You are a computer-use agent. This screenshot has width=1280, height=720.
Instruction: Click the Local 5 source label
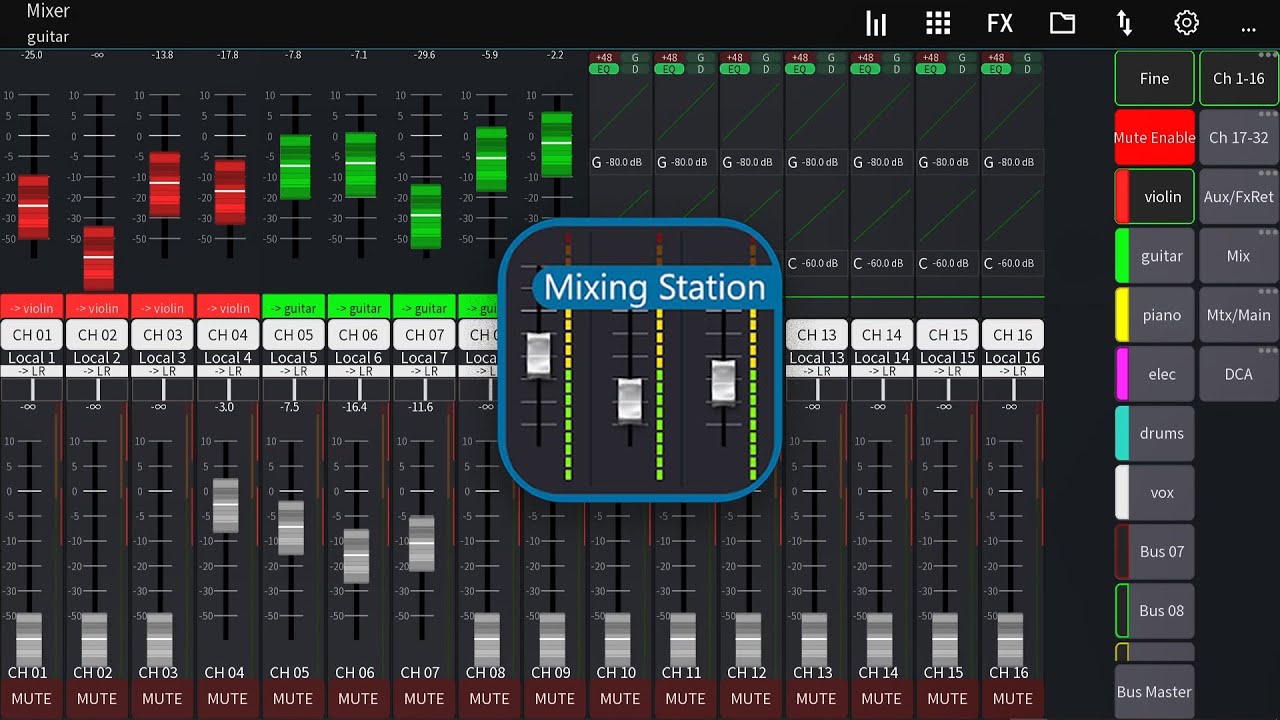tap(293, 357)
